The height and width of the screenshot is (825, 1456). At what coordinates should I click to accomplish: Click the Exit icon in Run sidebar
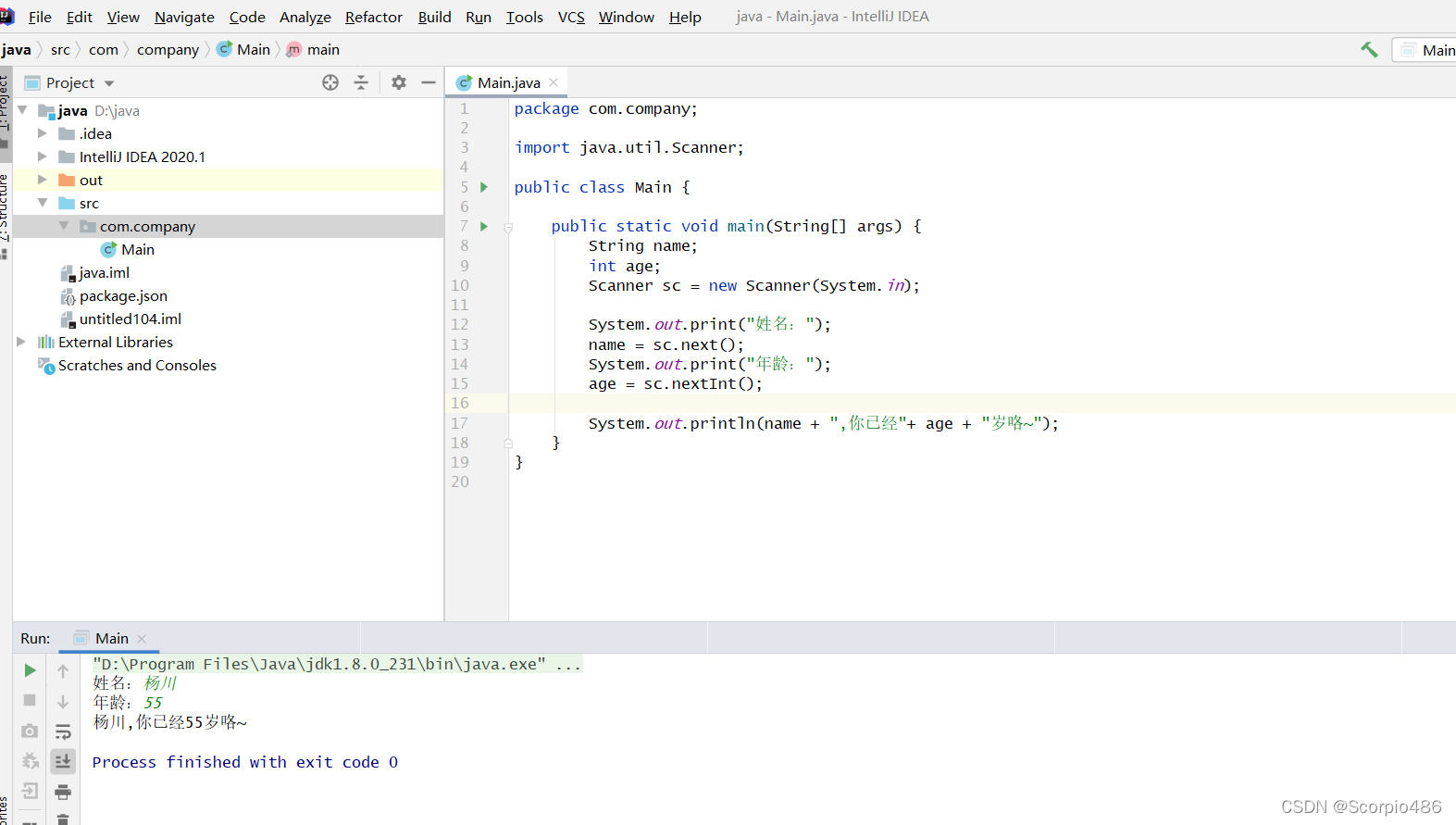pos(30,791)
